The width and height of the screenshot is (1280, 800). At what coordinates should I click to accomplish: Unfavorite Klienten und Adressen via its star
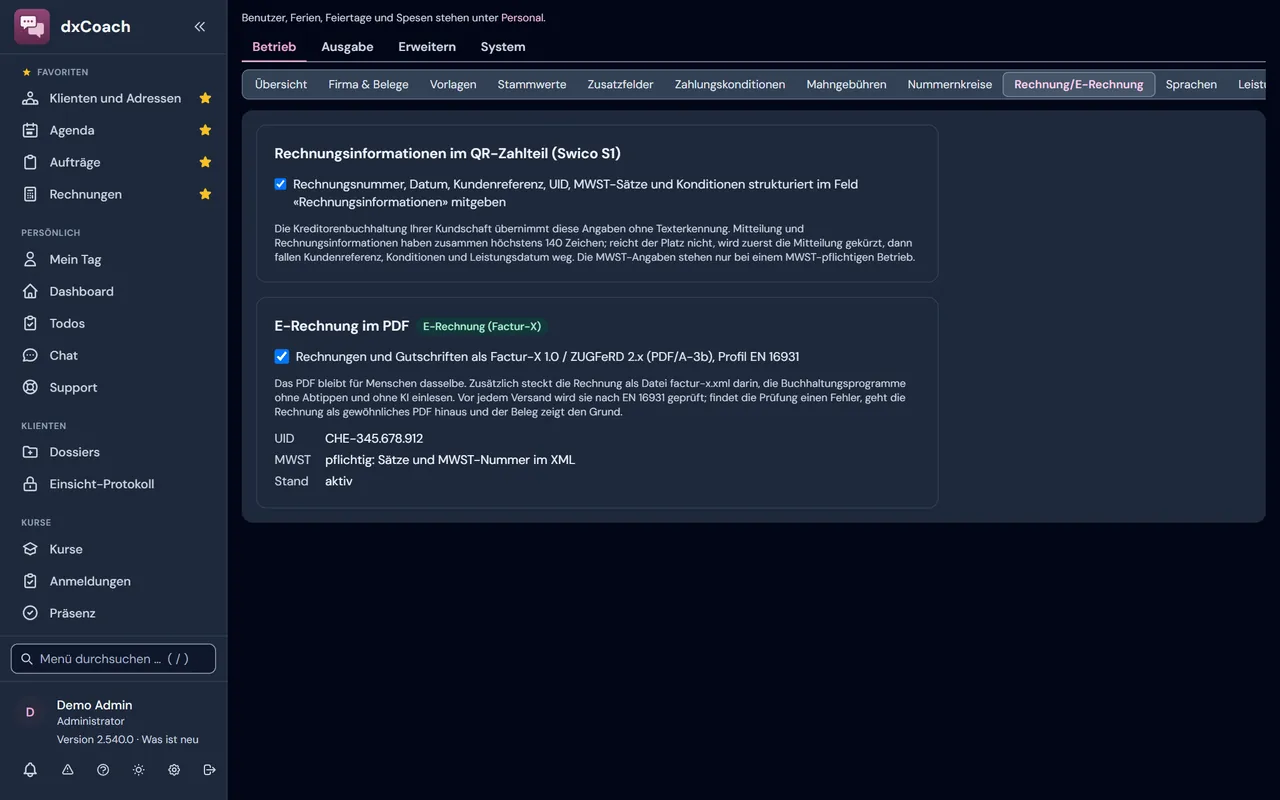click(205, 98)
